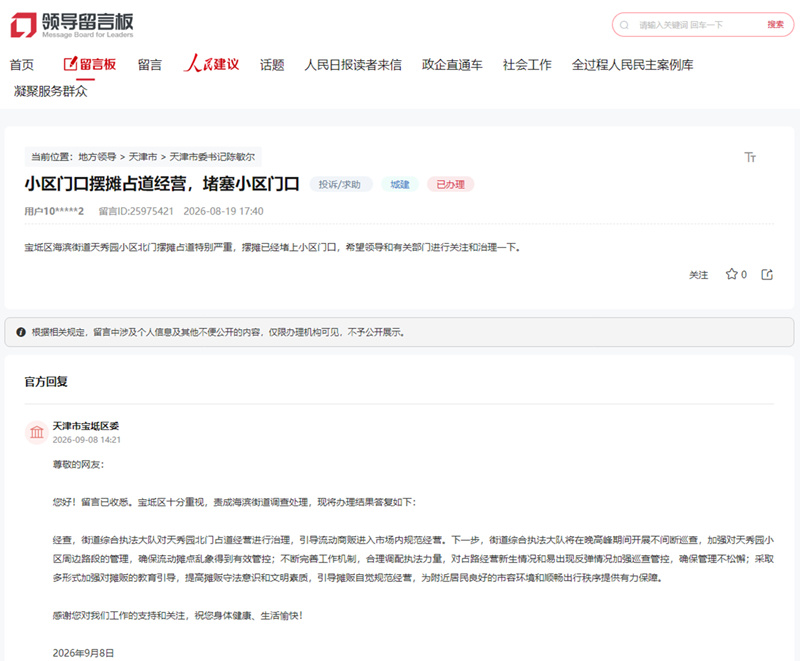This screenshot has height=661, width=800.
Task: Click the 留言ID:25975421 text
Action: 136,211
